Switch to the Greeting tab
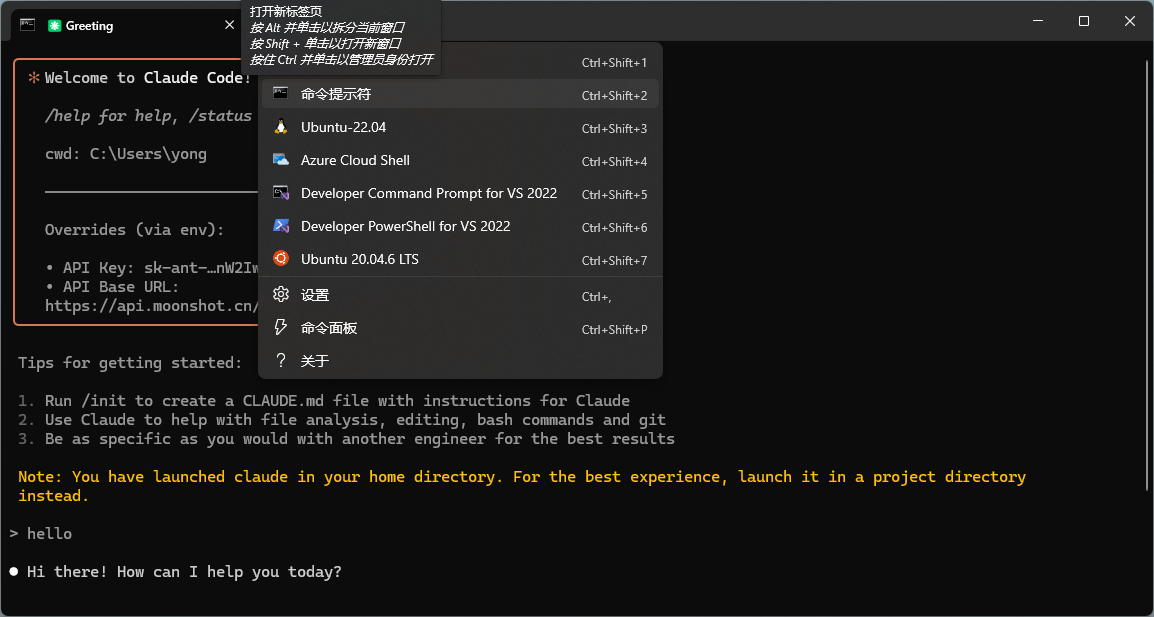The height and width of the screenshot is (617, 1154). tap(125, 26)
